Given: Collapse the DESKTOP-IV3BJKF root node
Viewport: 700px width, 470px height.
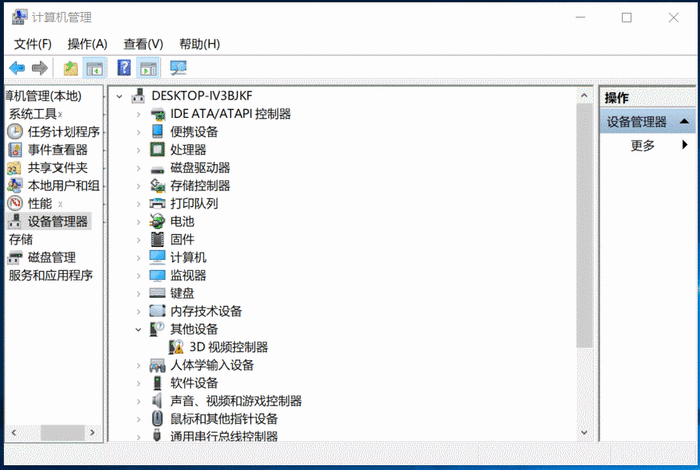Looking at the screenshot, I should (x=119, y=96).
